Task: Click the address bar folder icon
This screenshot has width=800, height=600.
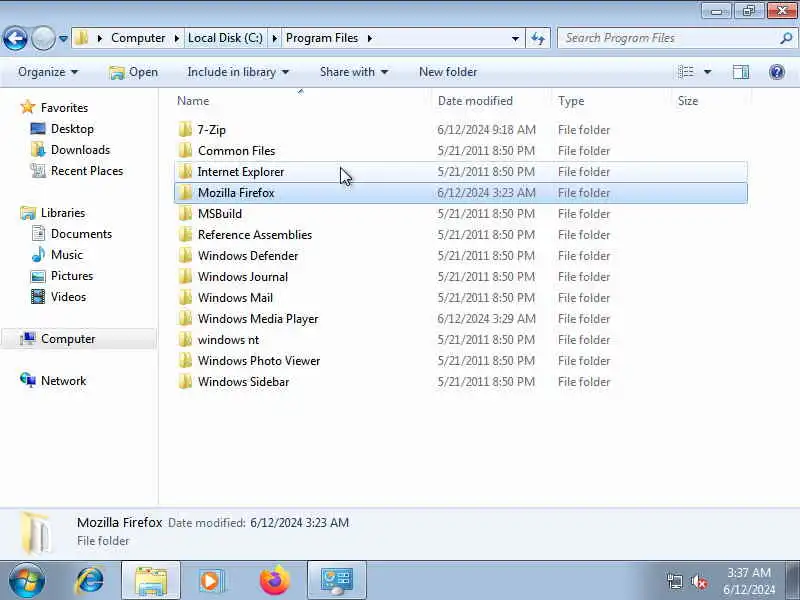Action: (82, 38)
